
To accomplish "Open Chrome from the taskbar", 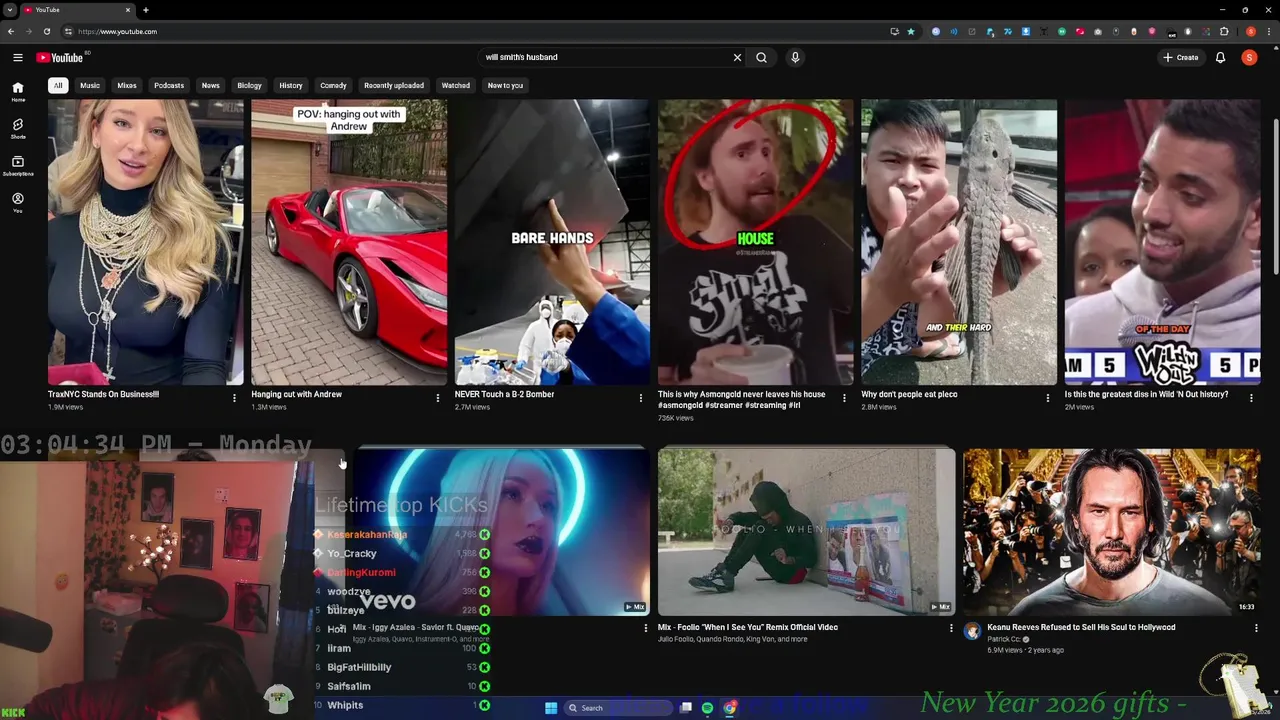I will (730, 708).
